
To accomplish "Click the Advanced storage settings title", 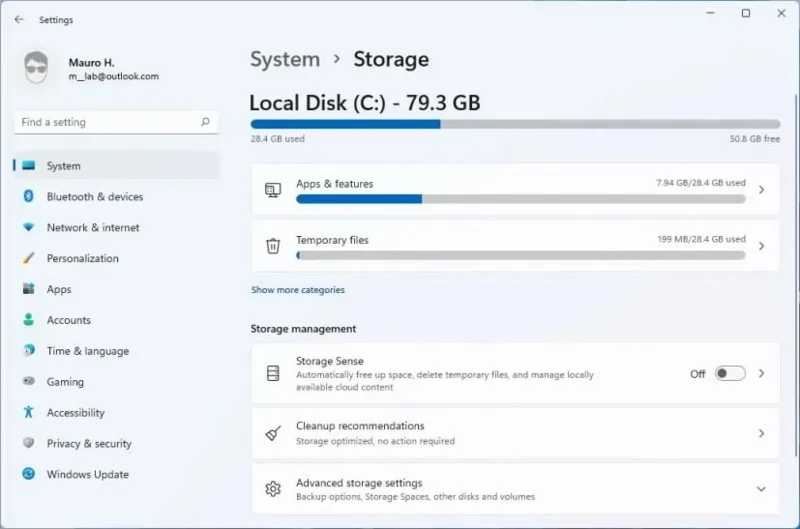I will tap(359, 483).
